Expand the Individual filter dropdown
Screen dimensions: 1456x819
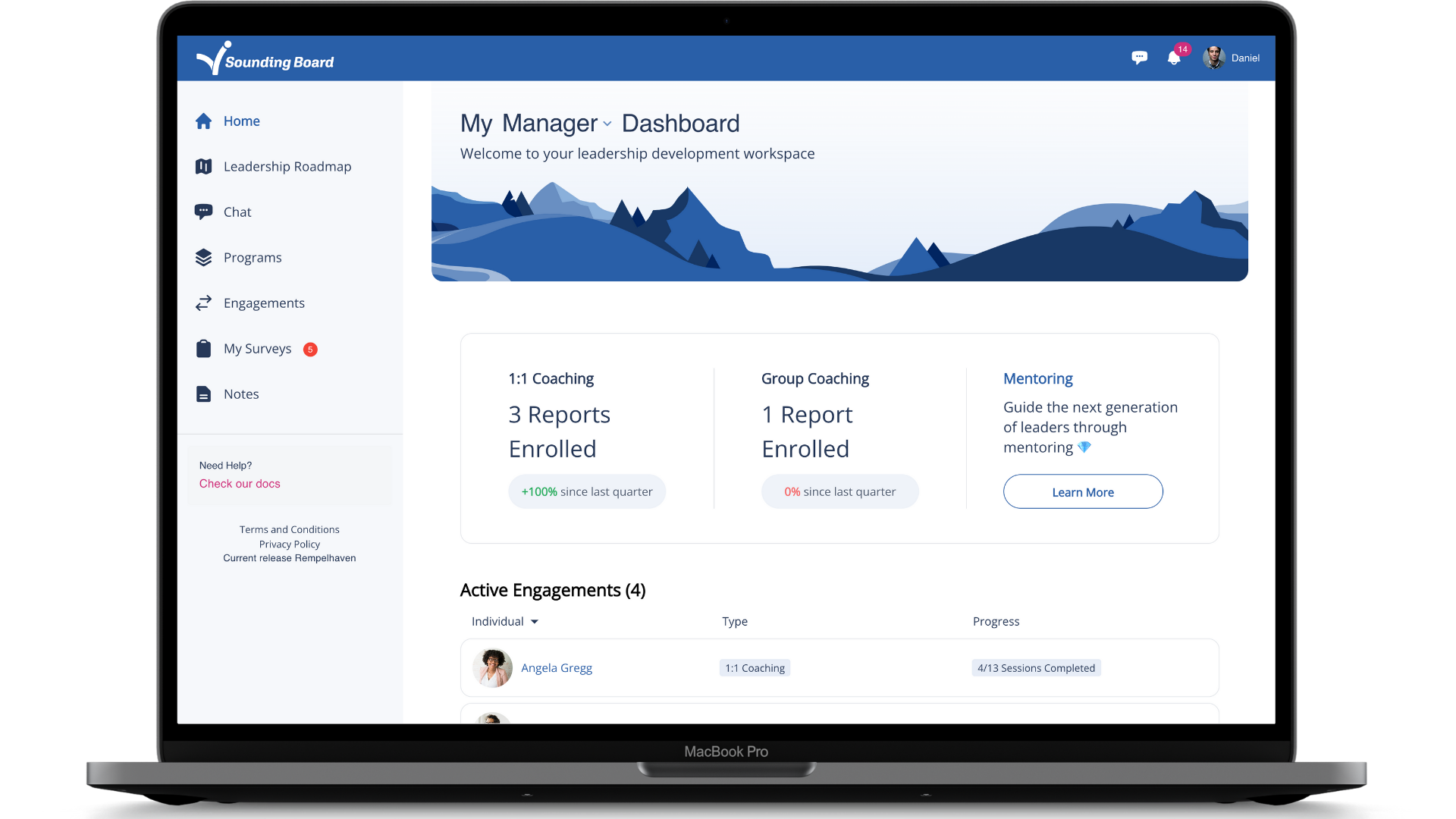coord(504,621)
